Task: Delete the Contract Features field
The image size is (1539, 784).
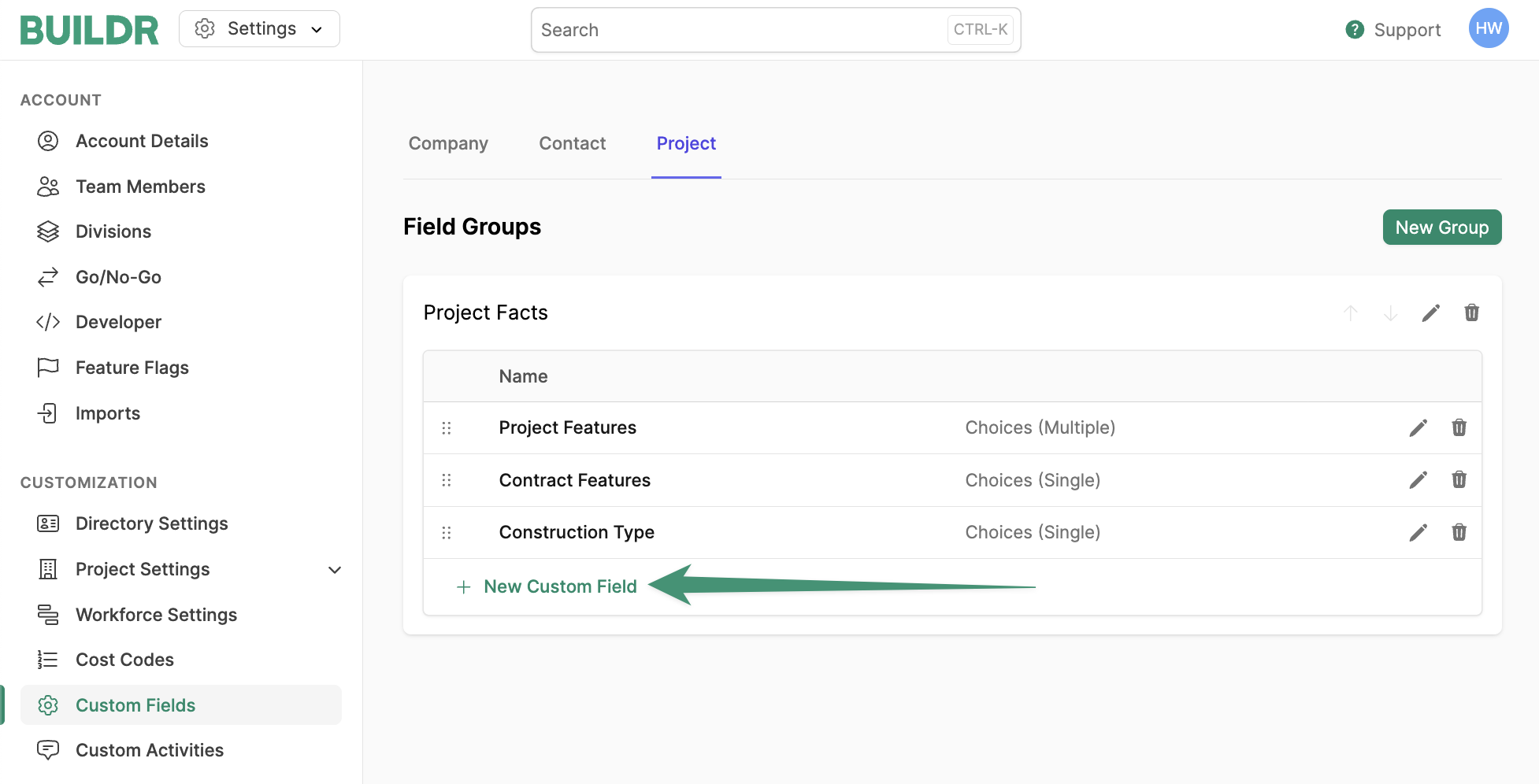Action: pyautogui.click(x=1459, y=479)
